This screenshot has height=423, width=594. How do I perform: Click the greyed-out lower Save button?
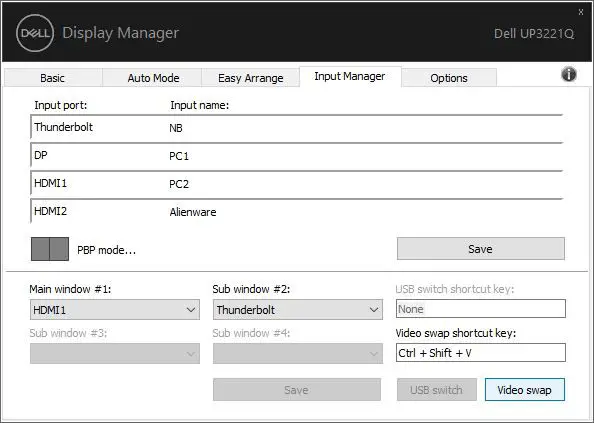coord(297,390)
